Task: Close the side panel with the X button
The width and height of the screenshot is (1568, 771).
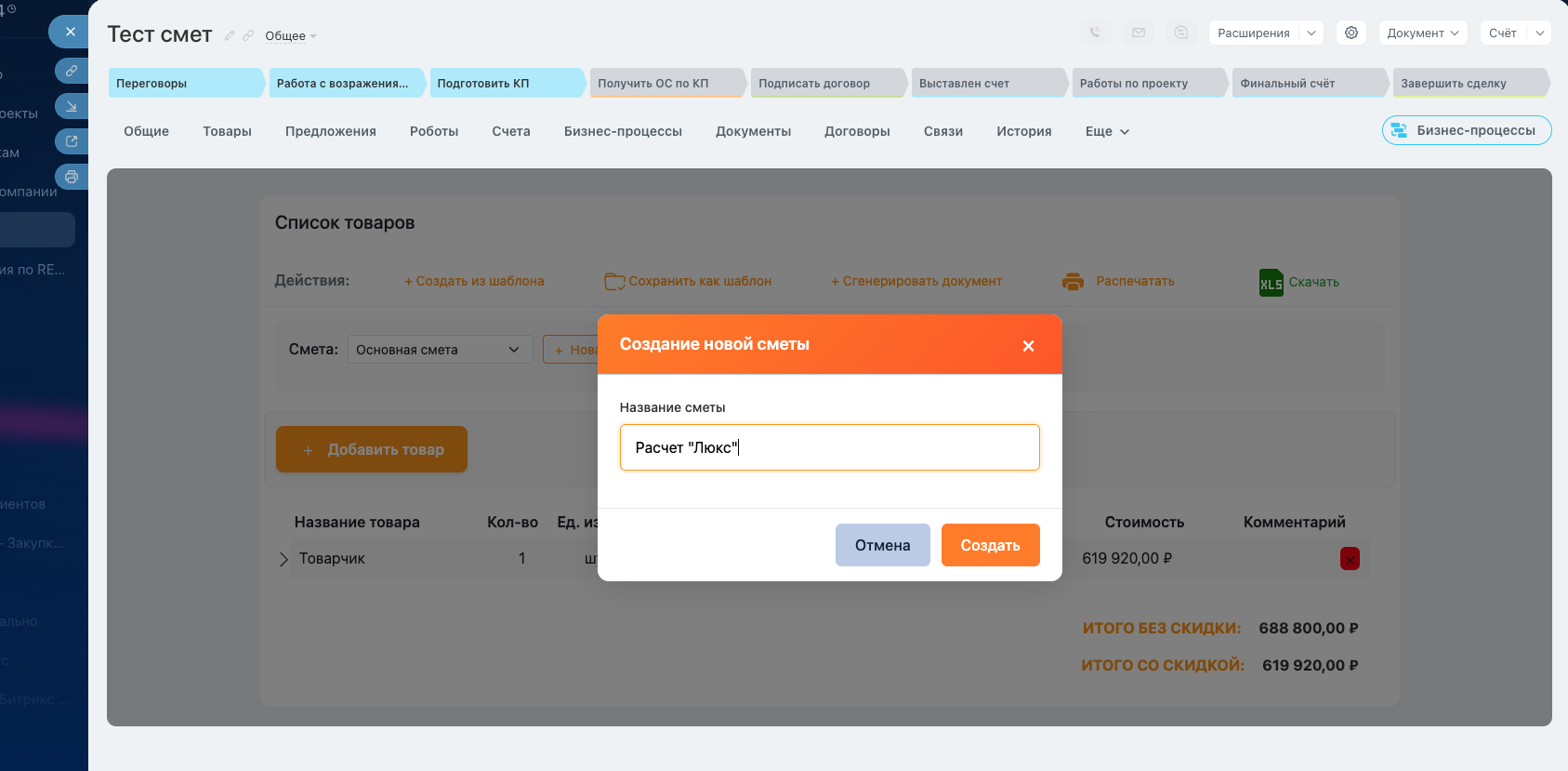Action: 70,32
